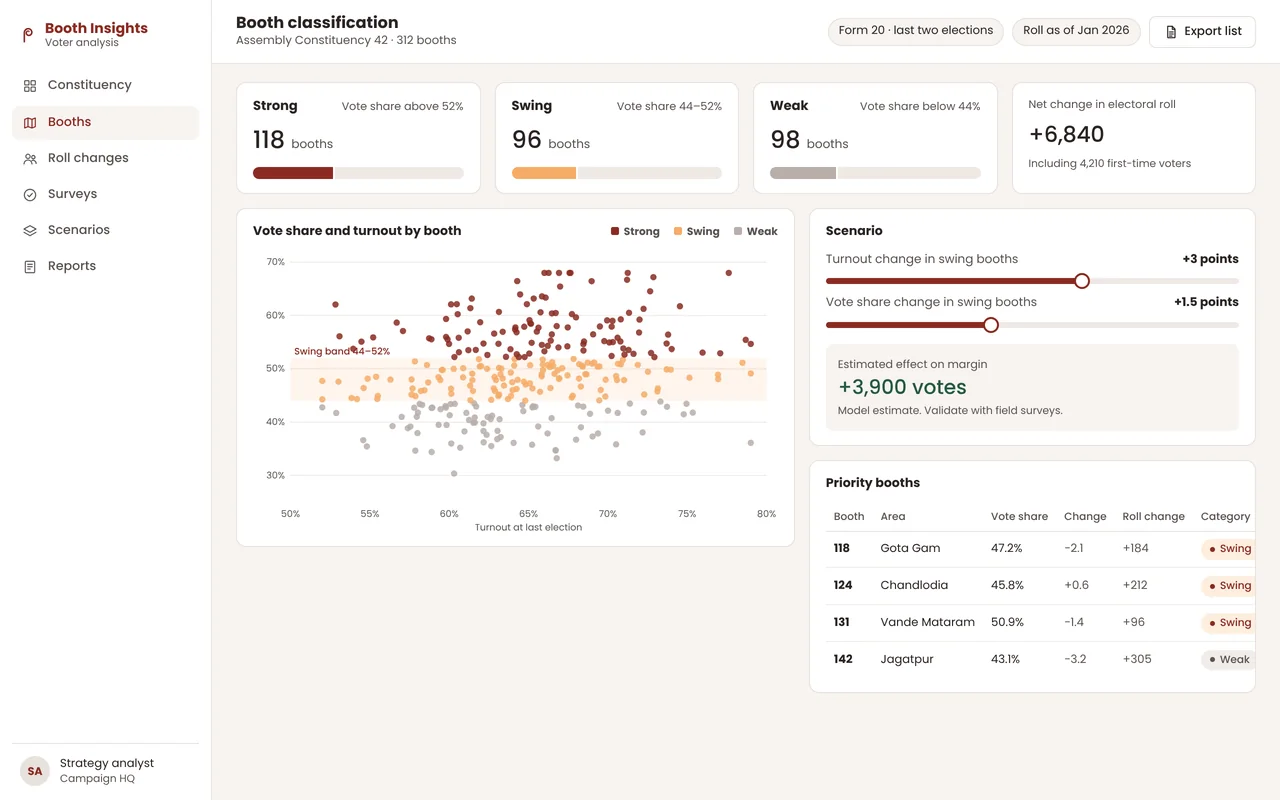Toggle the Strong legend item
Image resolution: width=1280 pixels, height=800 pixels.
(x=635, y=231)
